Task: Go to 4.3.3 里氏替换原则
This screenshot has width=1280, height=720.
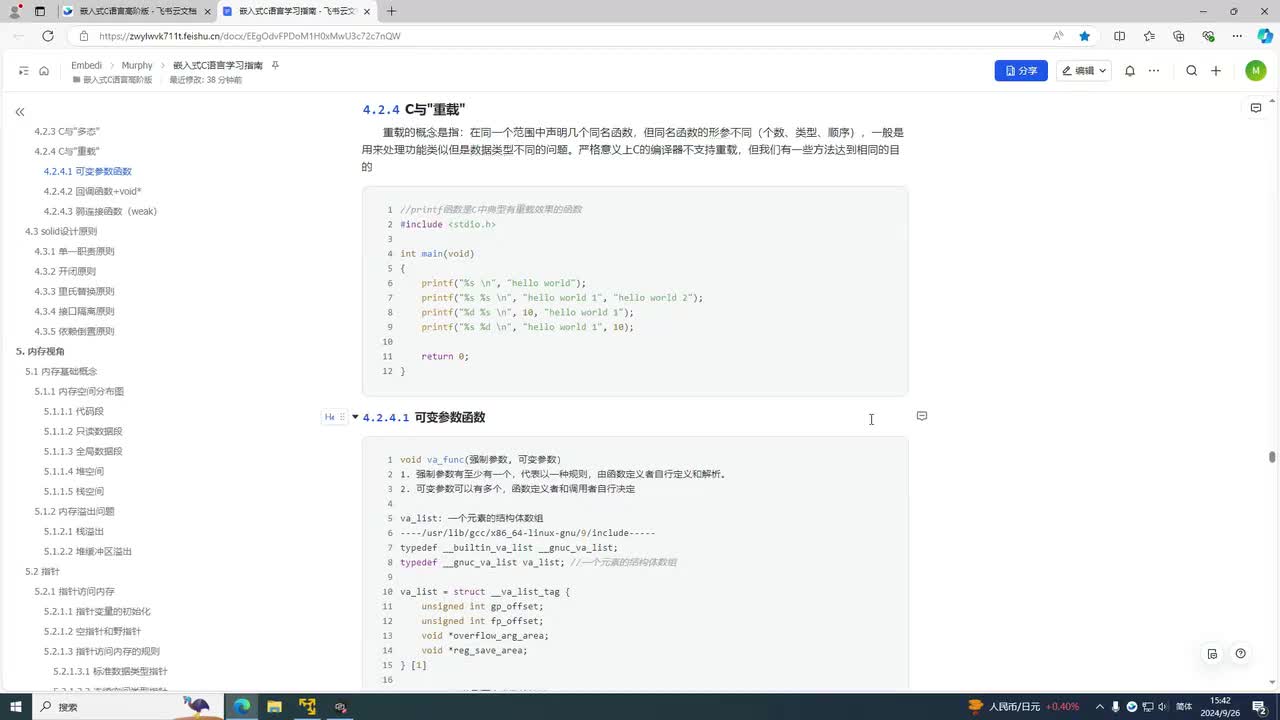Action: (x=75, y=291)
